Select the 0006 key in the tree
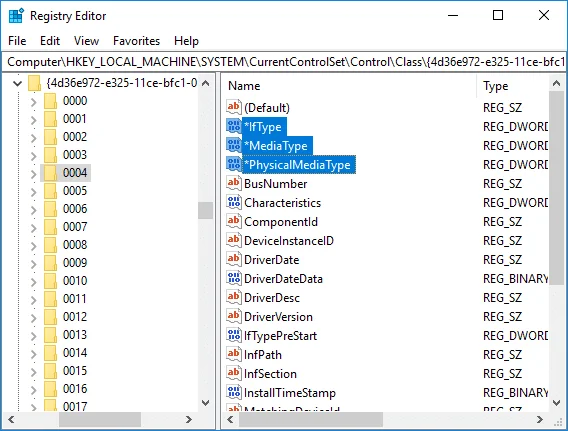Screen dimensions: 568x431 75,209
